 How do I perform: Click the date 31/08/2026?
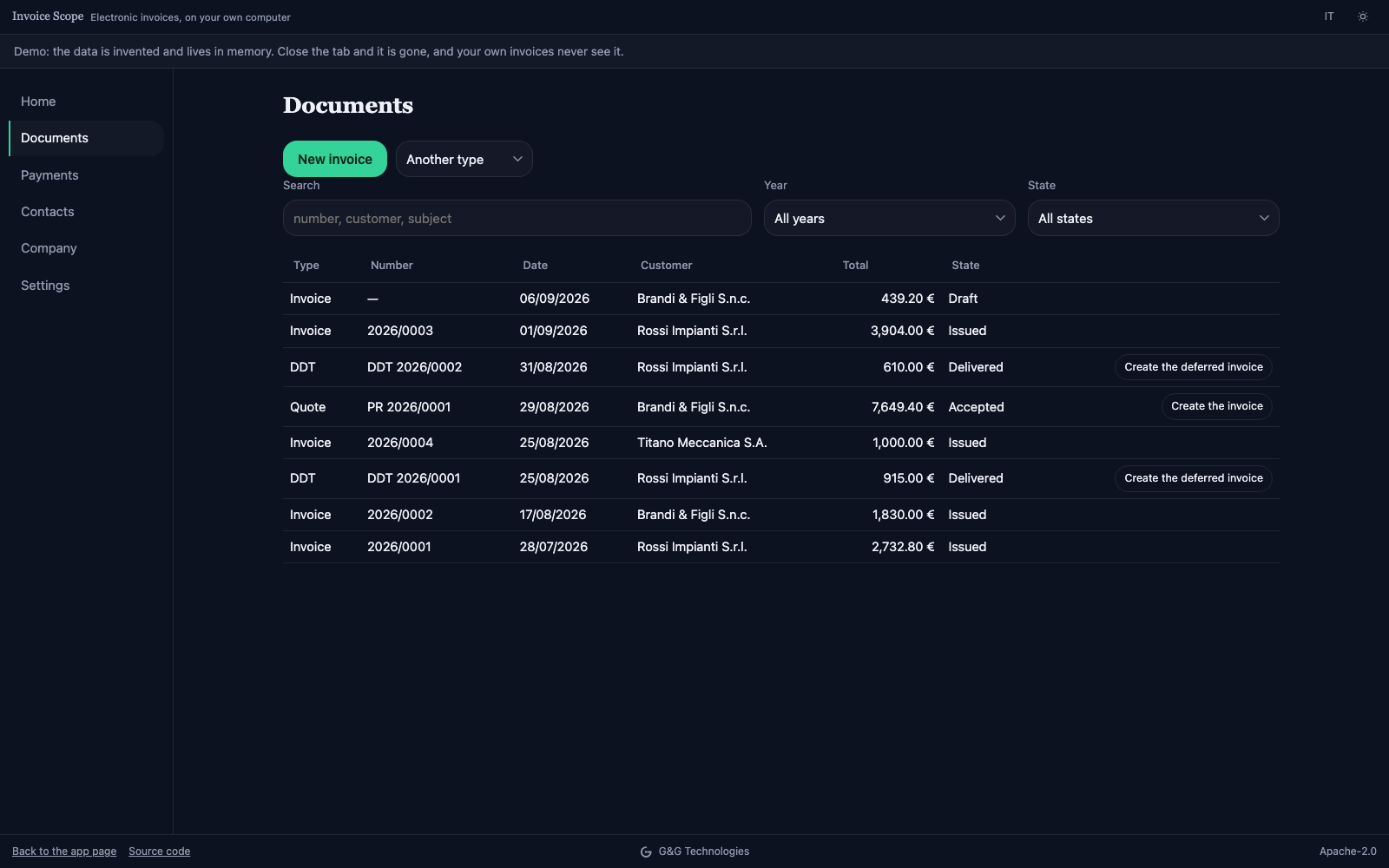[553, 367]
